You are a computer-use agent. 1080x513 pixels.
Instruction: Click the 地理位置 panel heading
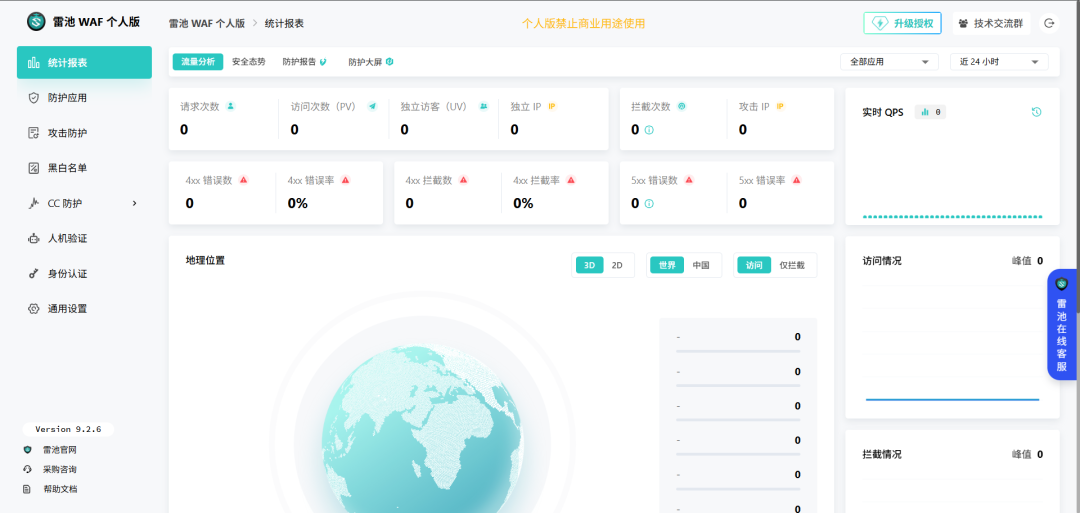(205, 260)
